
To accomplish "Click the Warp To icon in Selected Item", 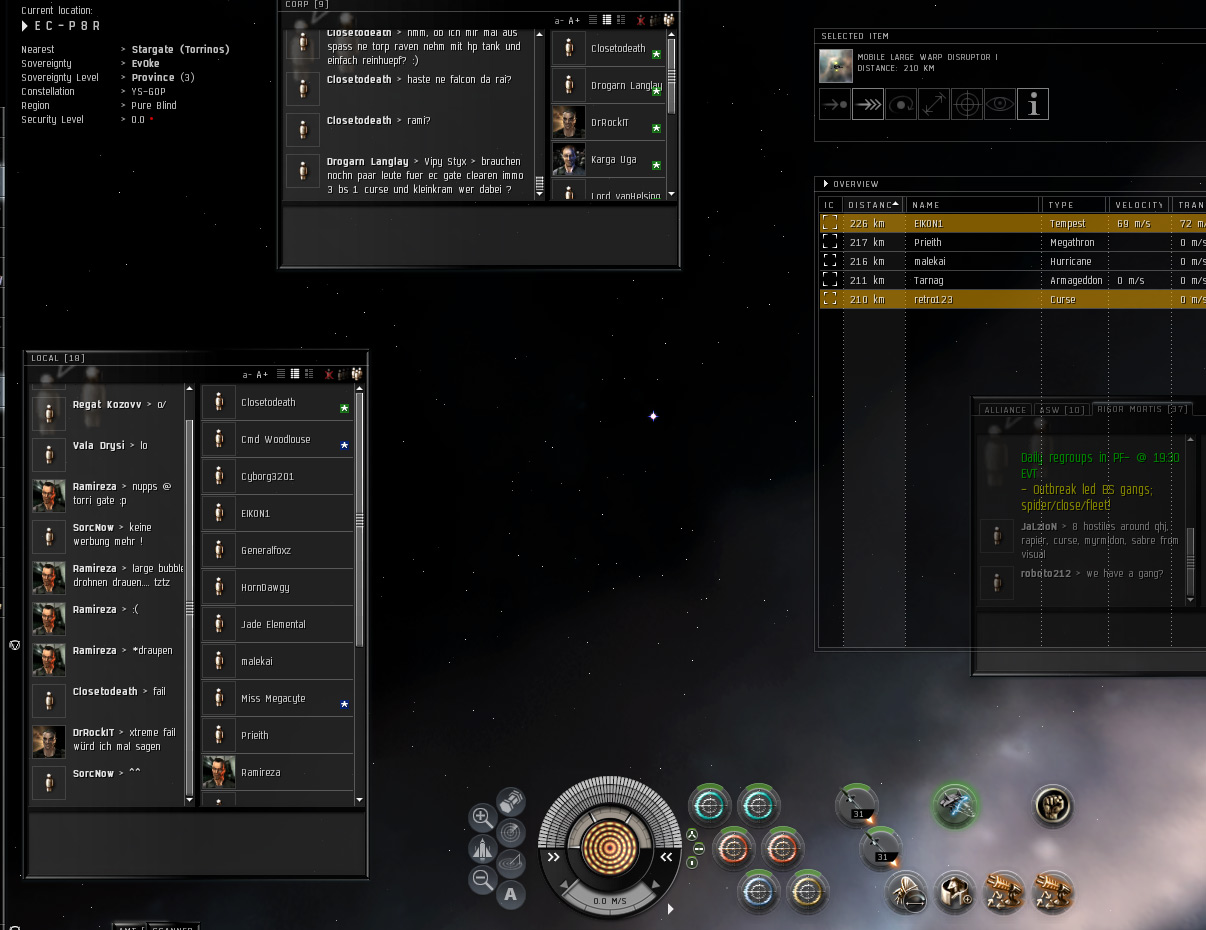I will point(868,104).
